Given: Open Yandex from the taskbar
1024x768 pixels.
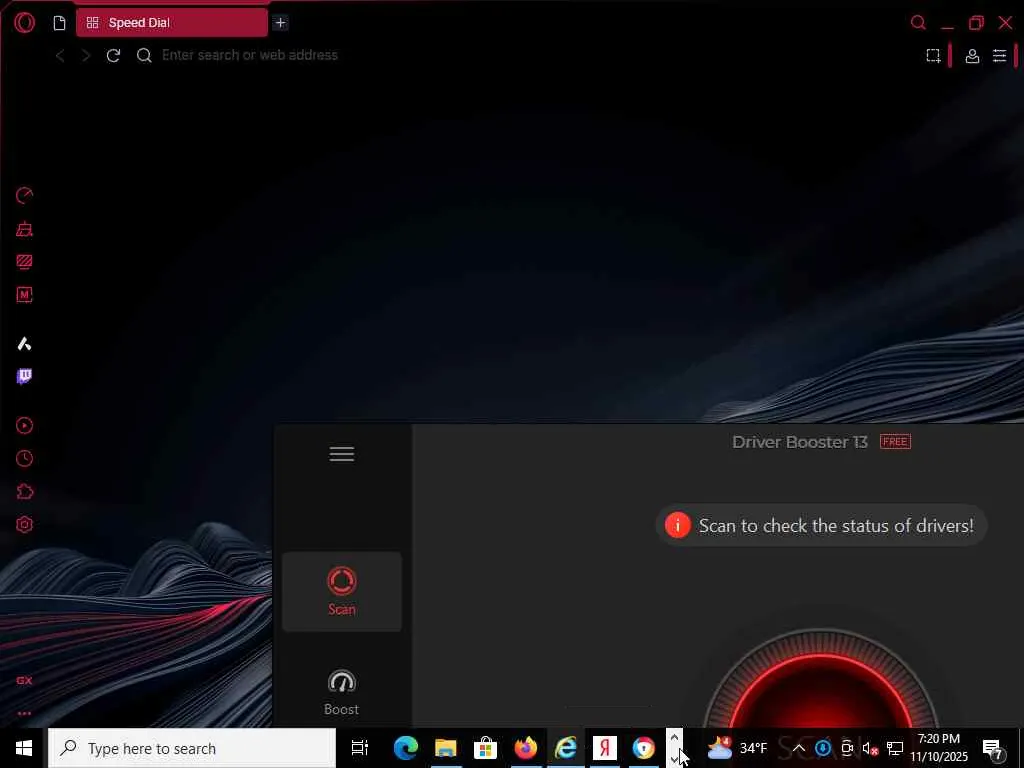Looking at the screenshot, I should pyautogui.click(x=605, y=748).
